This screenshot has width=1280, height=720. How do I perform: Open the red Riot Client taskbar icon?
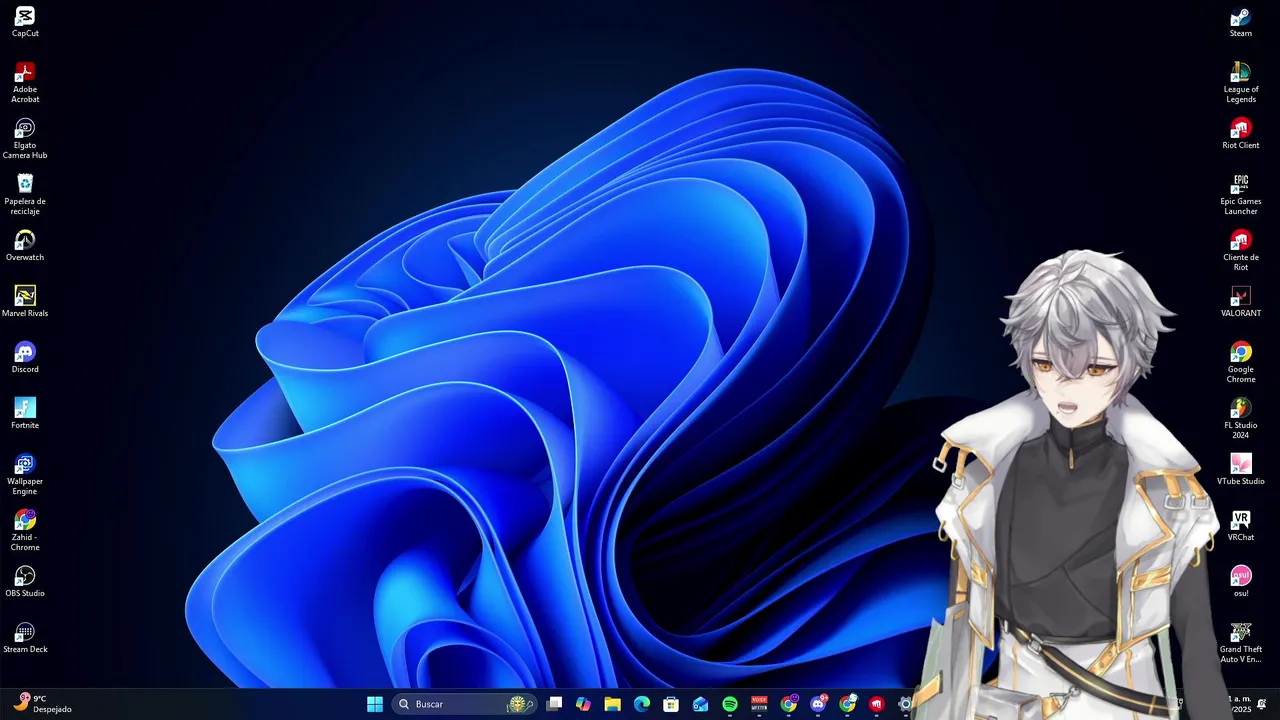[x=877, y=704]
